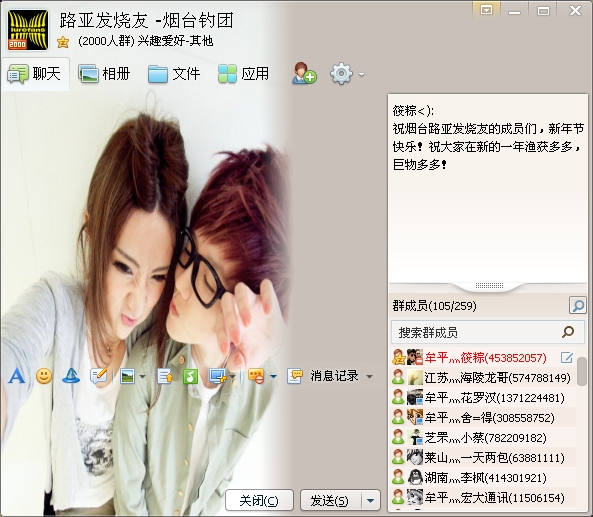Click the invite member icon
This screenshot has height=517, width=593.
pyautogui.click(x=304, y=73)
